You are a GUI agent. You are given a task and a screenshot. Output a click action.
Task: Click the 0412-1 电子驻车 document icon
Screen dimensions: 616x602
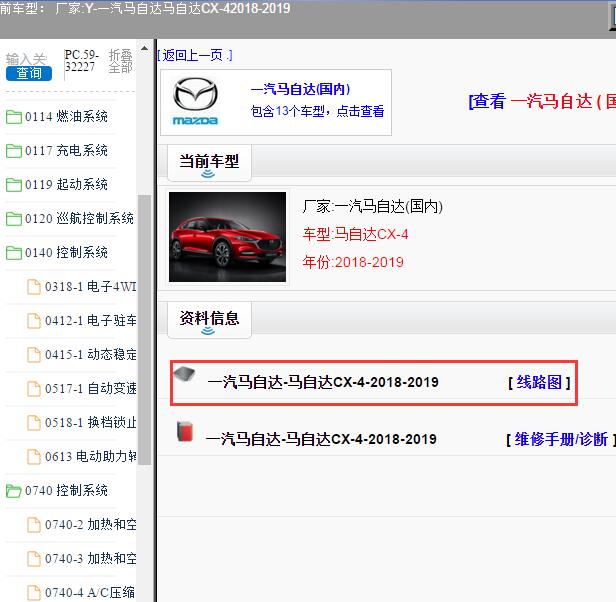34,321
